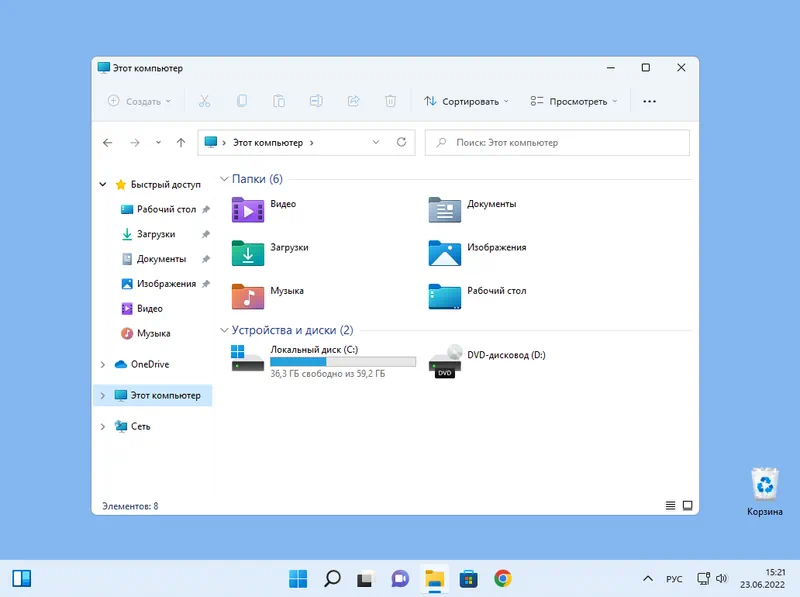800x597 pixels.
Task: Select Локальный диск (C:) storage bar
Action: click(x=343, y=361)
